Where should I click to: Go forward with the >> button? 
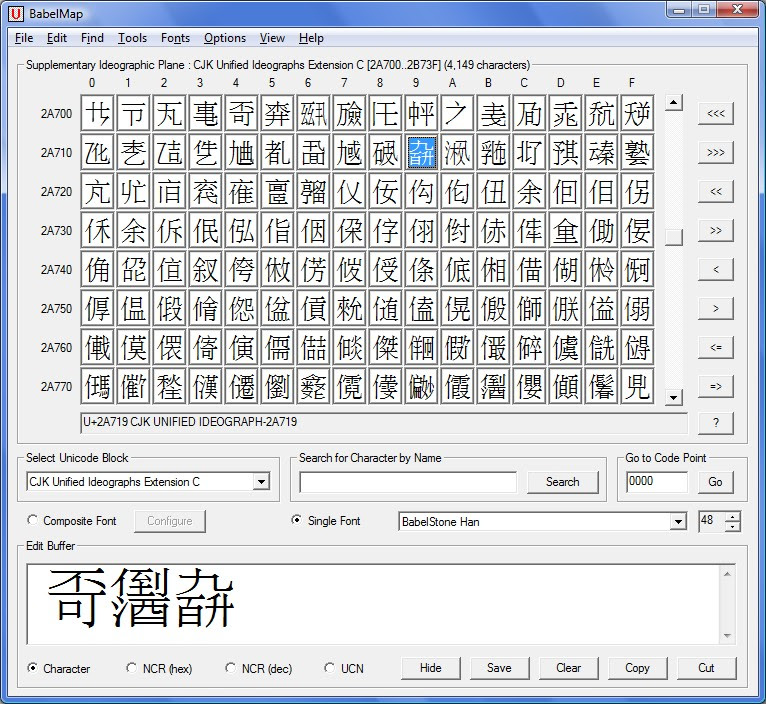(x=716, y=231)
